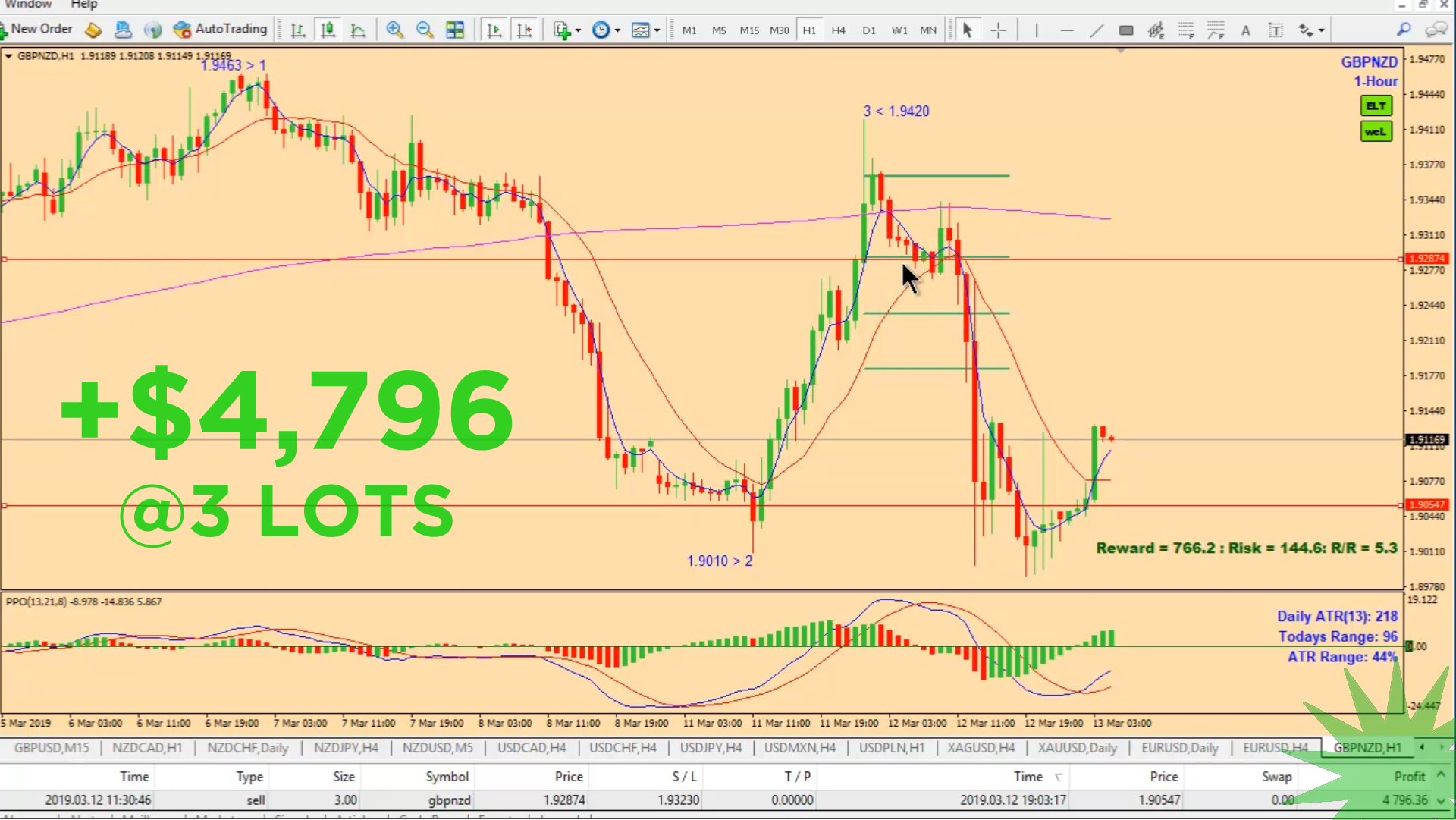Zoom in on the chart
The width and height of the screenshot is (1456, 820).
394,30
